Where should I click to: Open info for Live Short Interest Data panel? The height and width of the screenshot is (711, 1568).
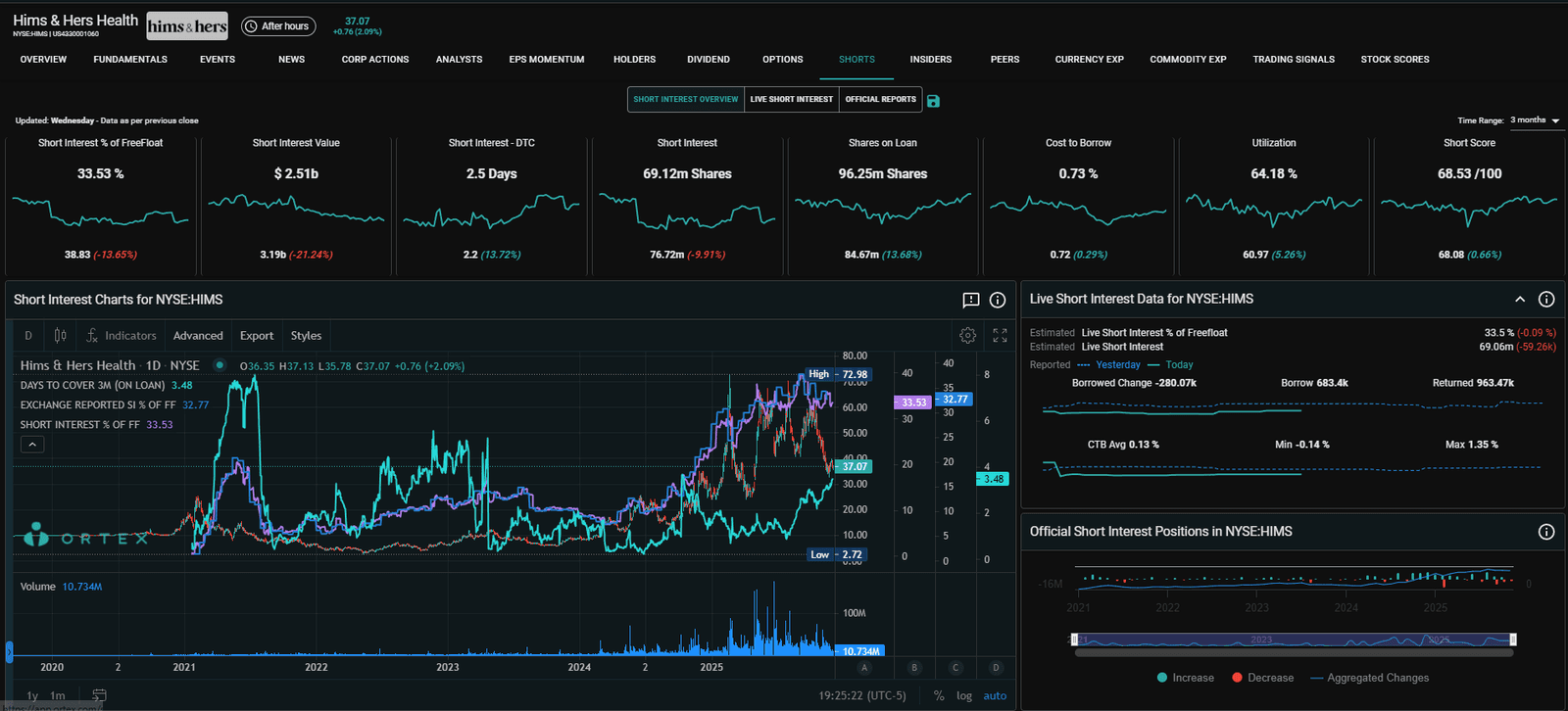tap(1546, 300)
